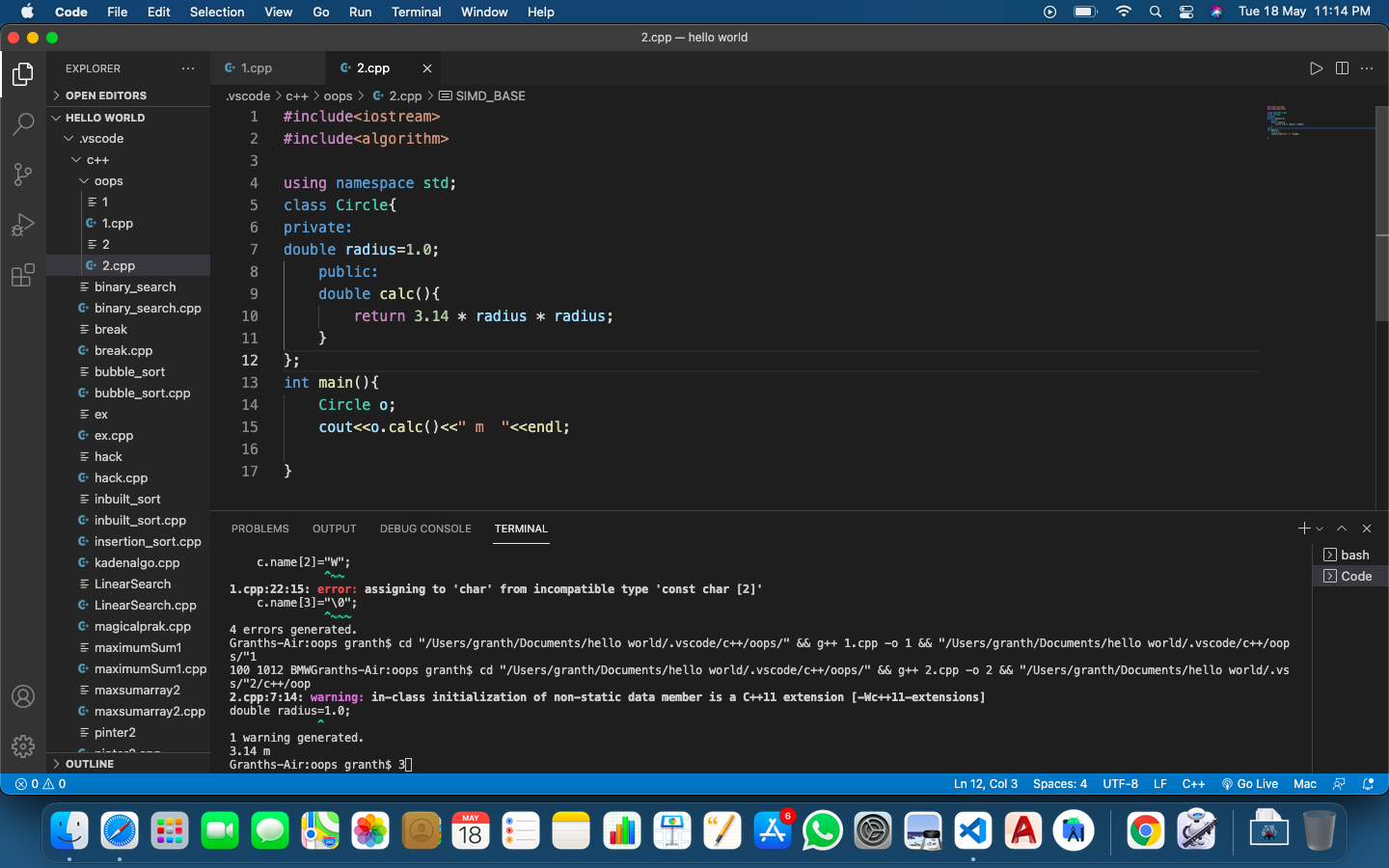Split the editor to the right
The image size is (1389, 868).
tap(1342, 68)
